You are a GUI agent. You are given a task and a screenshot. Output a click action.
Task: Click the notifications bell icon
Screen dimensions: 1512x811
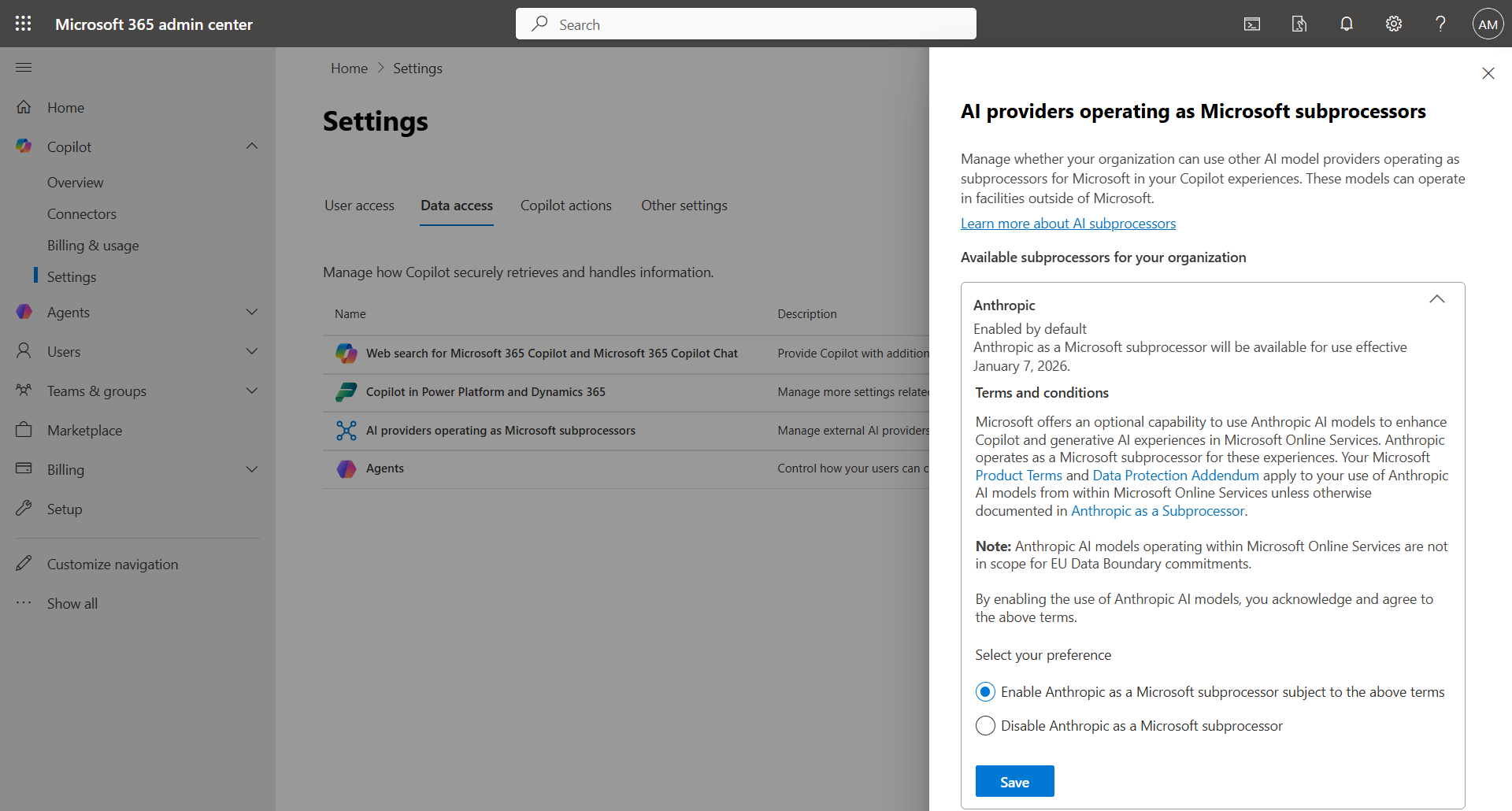(1347, 24)
